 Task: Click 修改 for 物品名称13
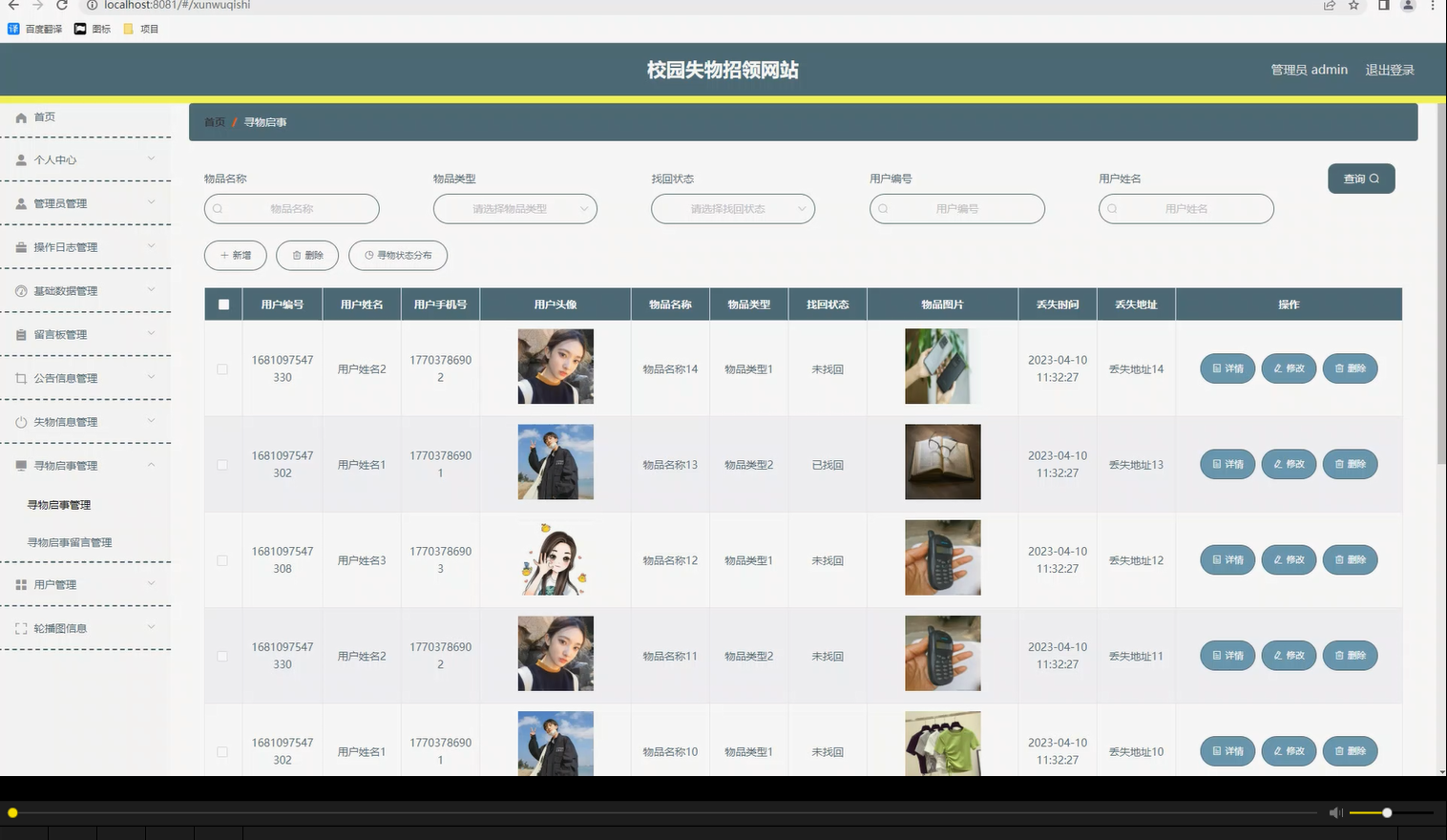point(1289,464)
